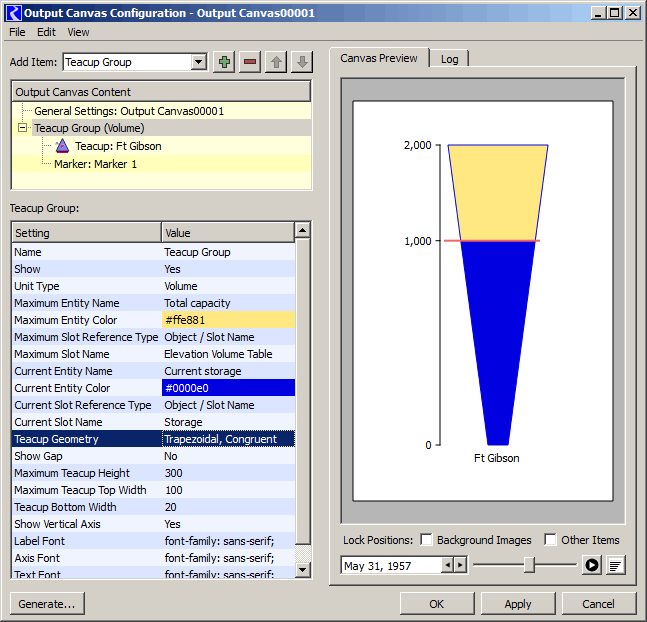This screenshot has width=647, height=622.
Task: Click the Teacup Geometry value cell
Action: pos(228,439)
